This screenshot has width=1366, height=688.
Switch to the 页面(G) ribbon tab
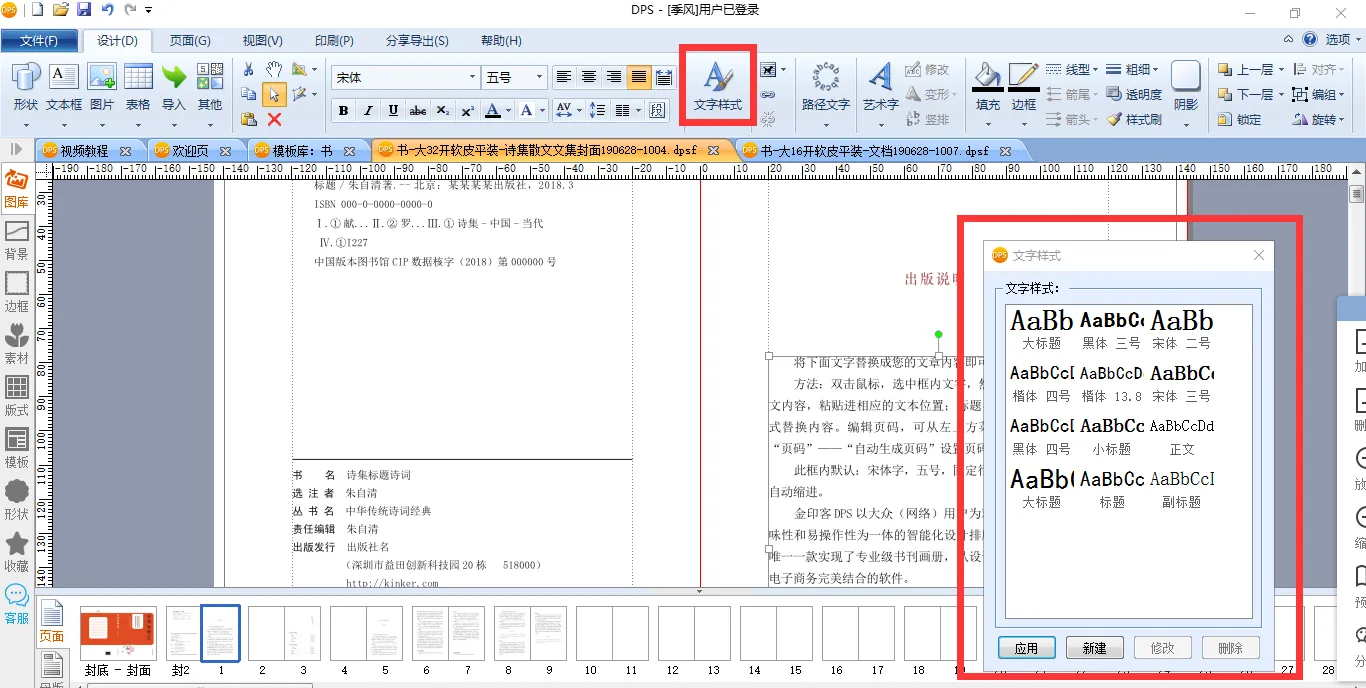tap(190, 41)
